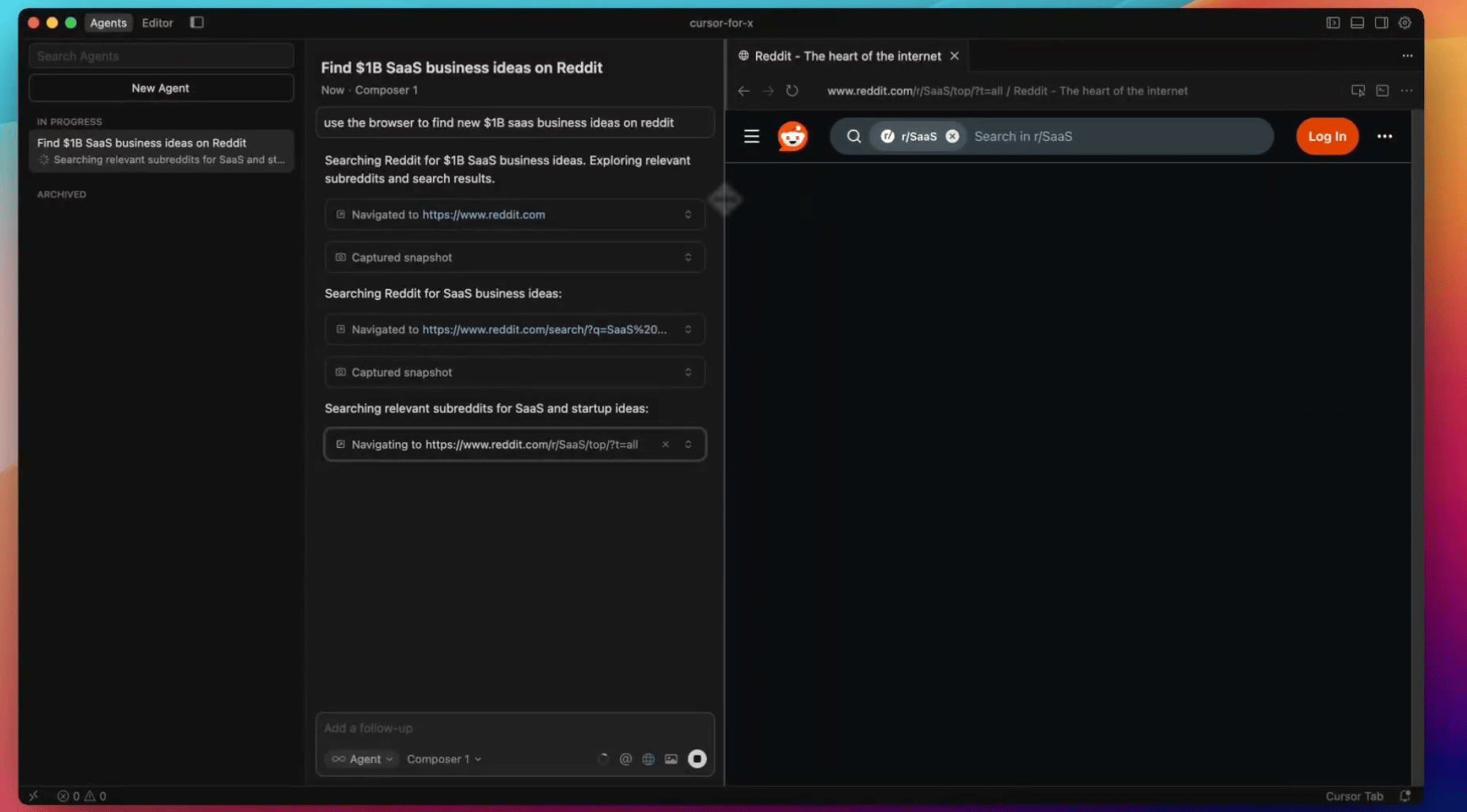
Task: Click the Find $1B SaaS business ideas title
Action: point(462,68)
